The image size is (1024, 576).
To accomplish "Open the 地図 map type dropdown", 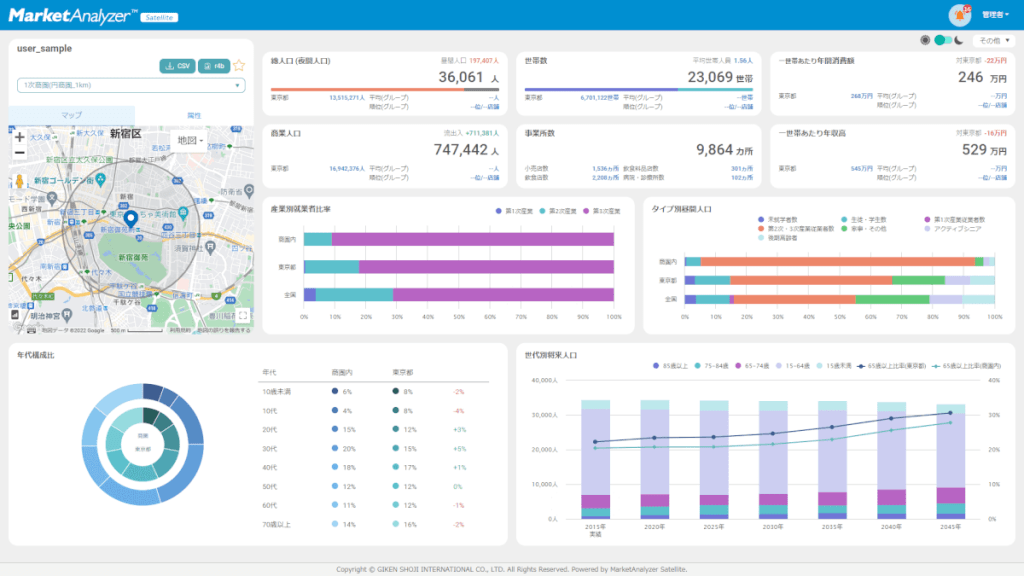I will 190,140.
